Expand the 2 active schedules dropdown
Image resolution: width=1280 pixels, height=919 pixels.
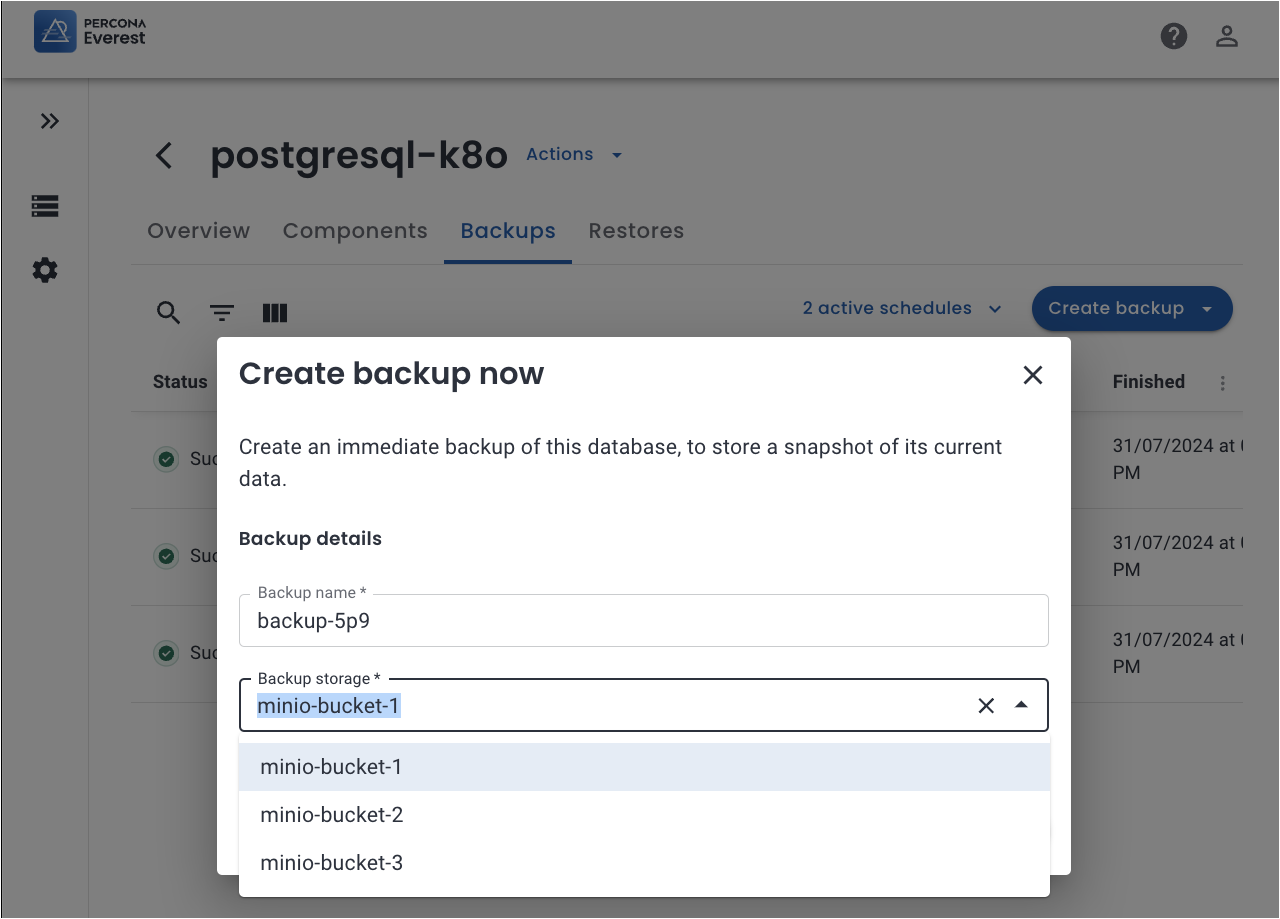pos(901,308)
